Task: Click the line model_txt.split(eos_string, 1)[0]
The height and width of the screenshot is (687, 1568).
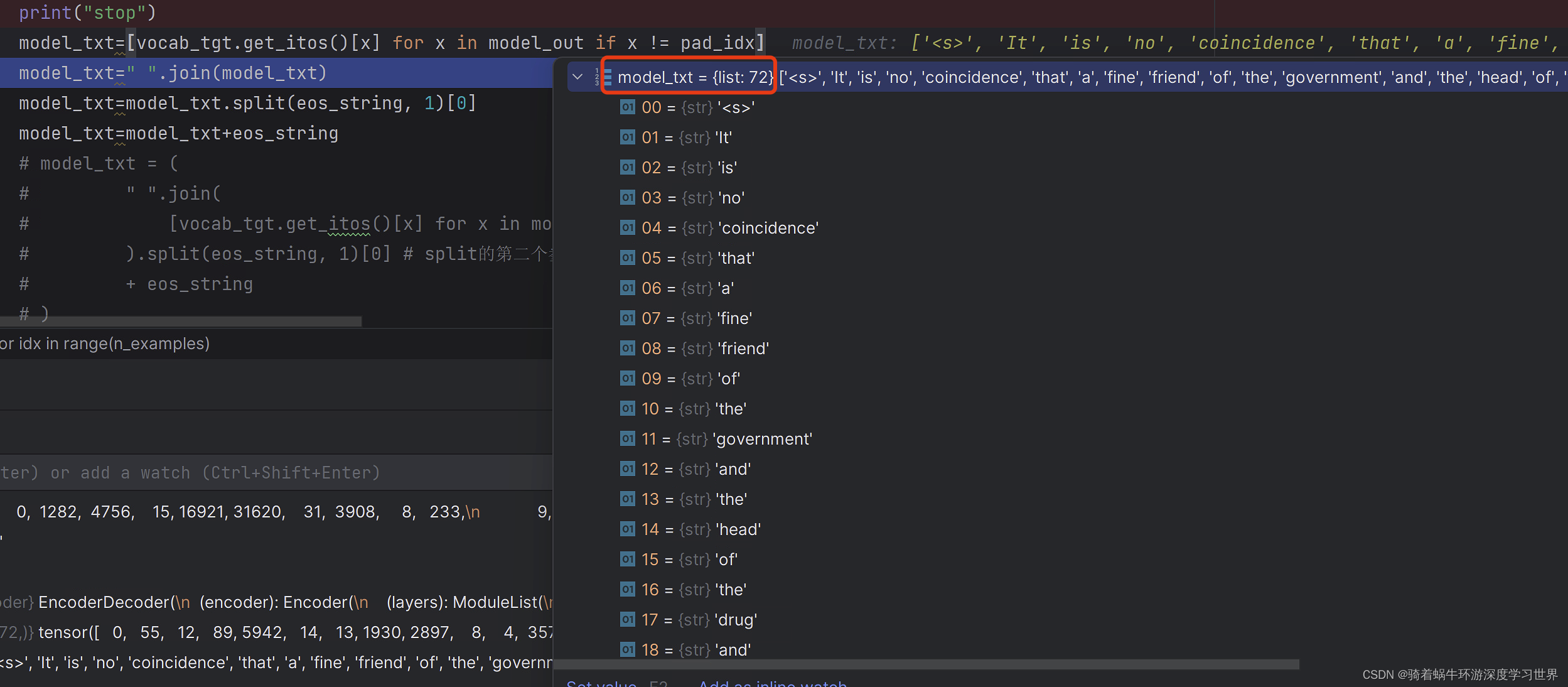Action: click(x=247, y=103)
